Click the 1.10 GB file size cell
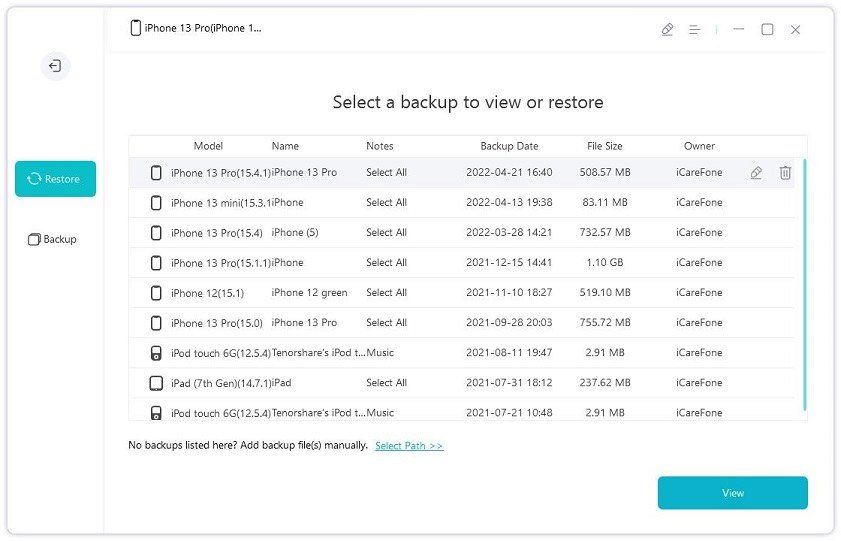The width and height of the screenshot is (841, 541). [605, 262]
